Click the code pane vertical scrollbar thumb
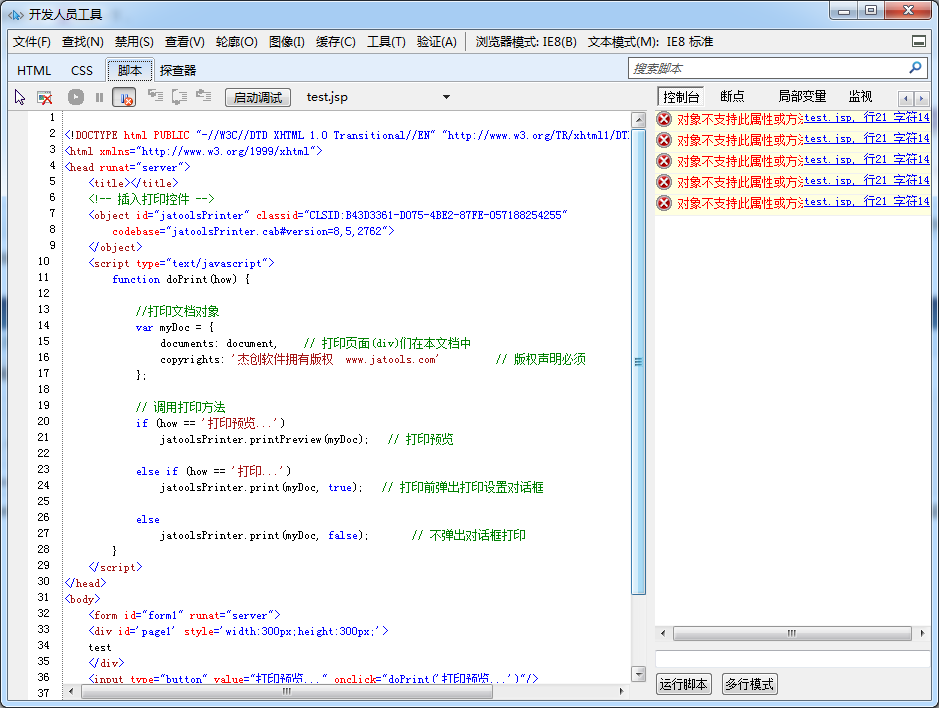The image size is (939, 708). pos(638,362)
